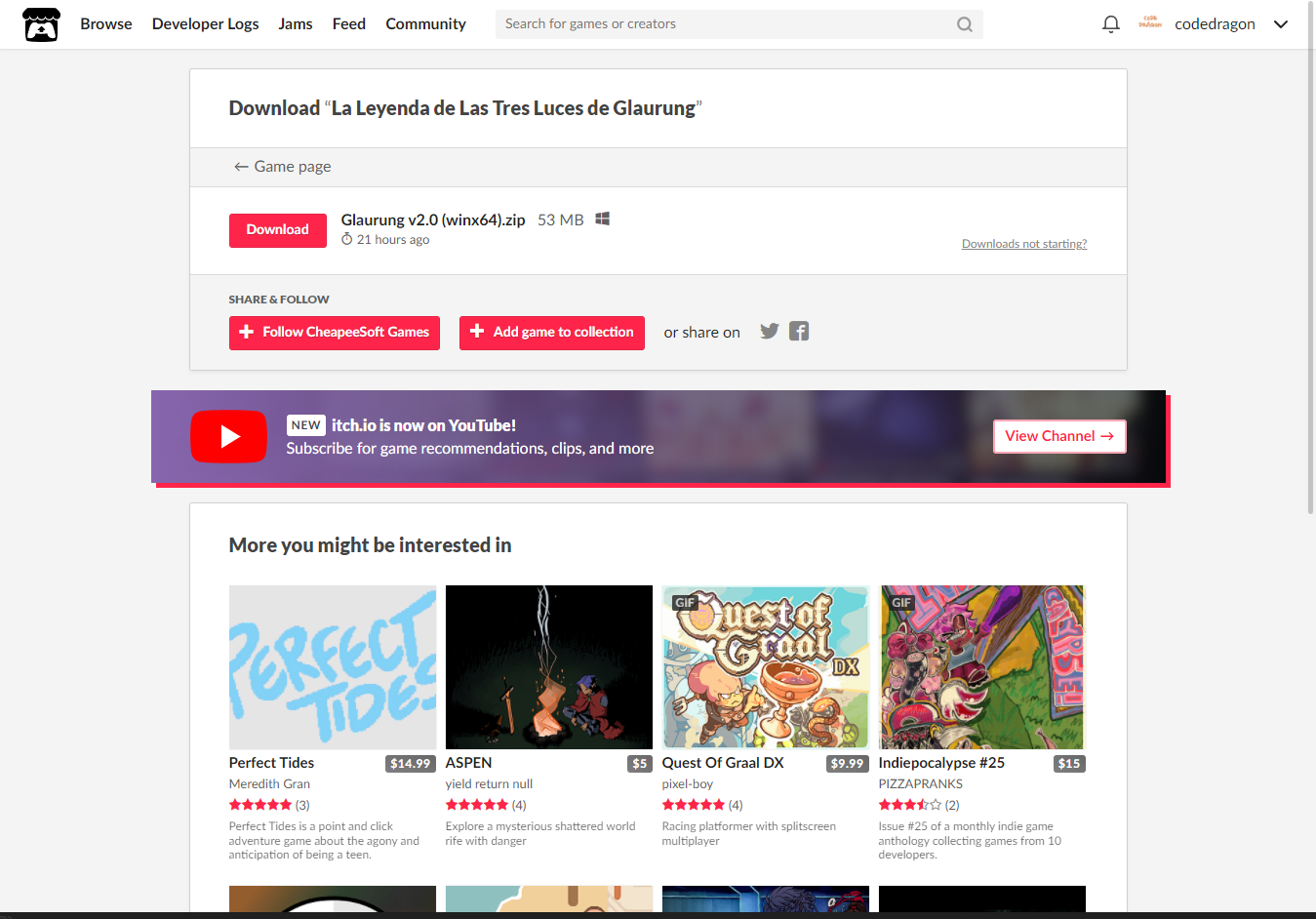Expand the codedragon account menu arrow
This screenshot has width=1316, height=919.
1281,24
